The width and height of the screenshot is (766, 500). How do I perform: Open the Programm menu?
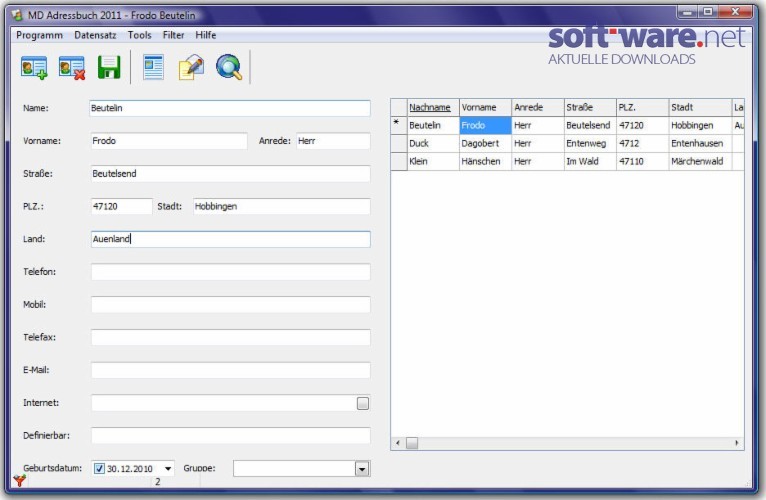[x=40, y=35]
